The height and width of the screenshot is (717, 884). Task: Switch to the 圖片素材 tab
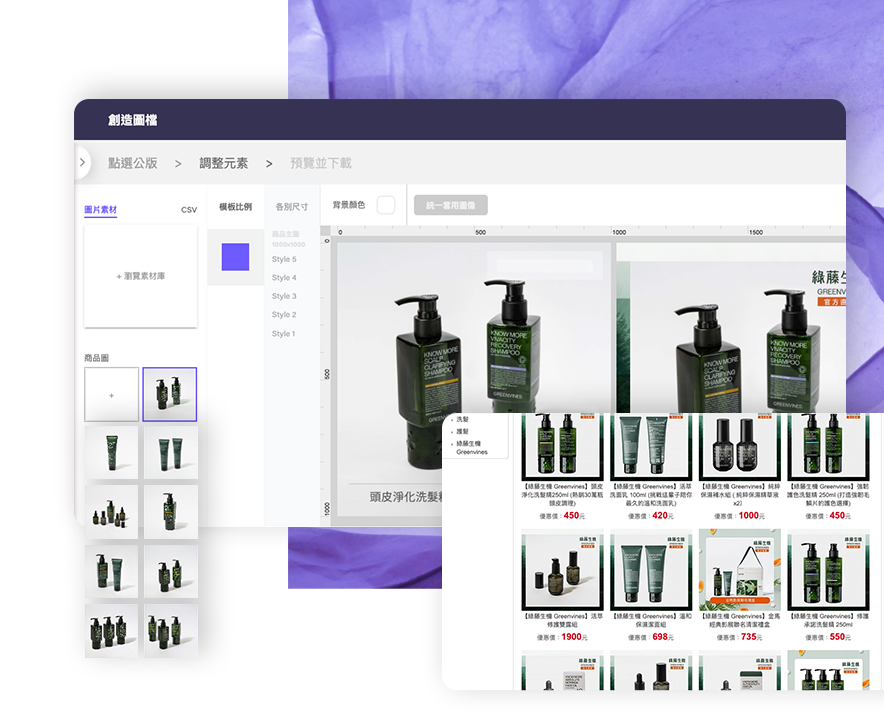click(x=100, y=210)
